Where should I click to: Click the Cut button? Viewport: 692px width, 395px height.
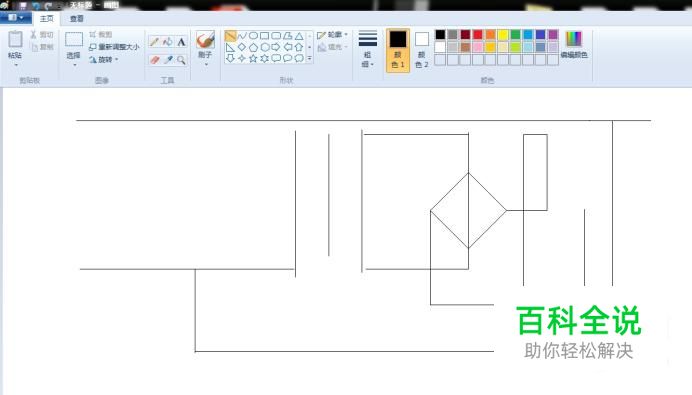coord(42,34)
